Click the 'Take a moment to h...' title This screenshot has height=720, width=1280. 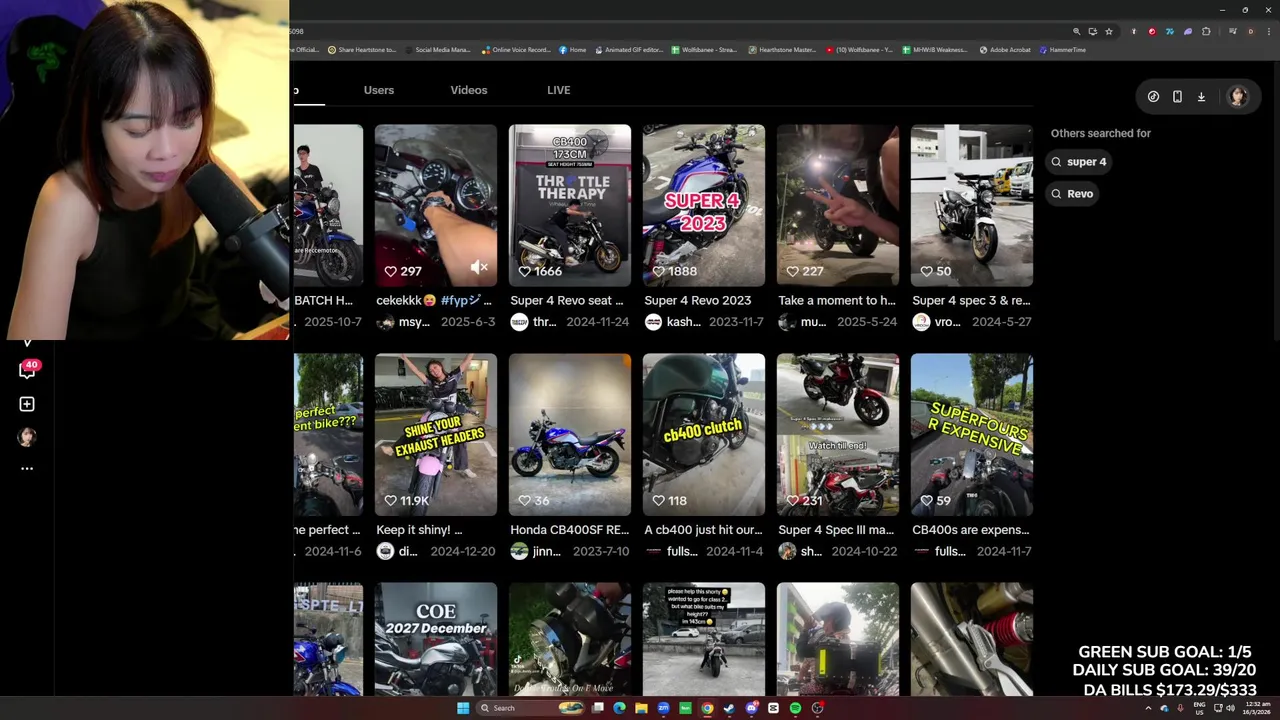point(837,300)
